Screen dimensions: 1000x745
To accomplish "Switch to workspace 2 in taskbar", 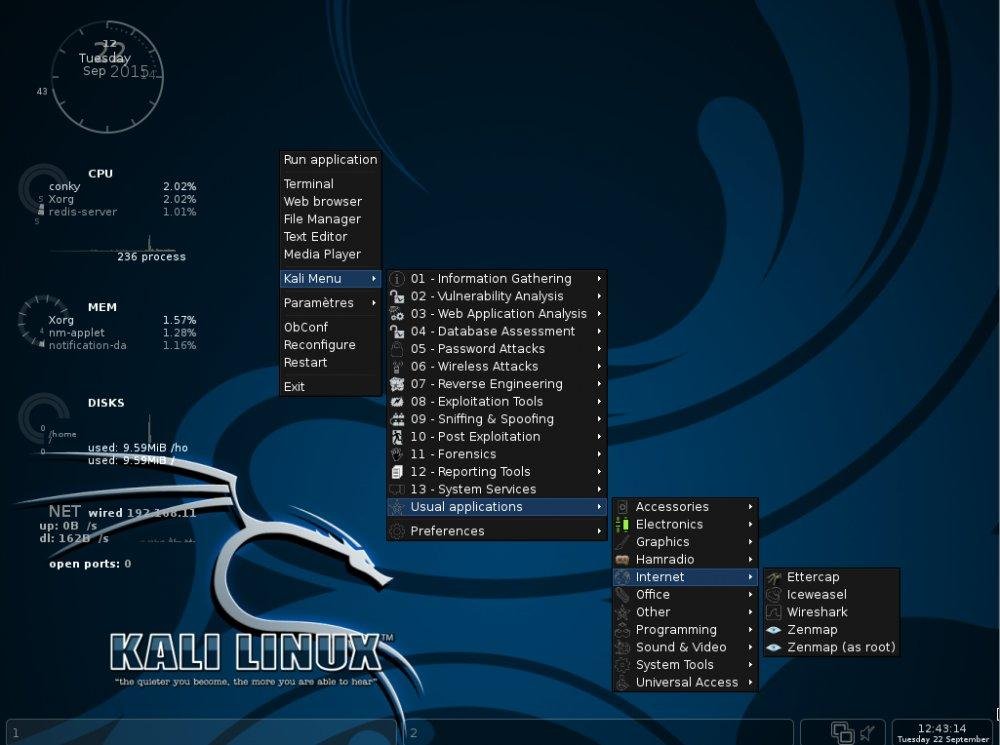I will coord(598,732).
